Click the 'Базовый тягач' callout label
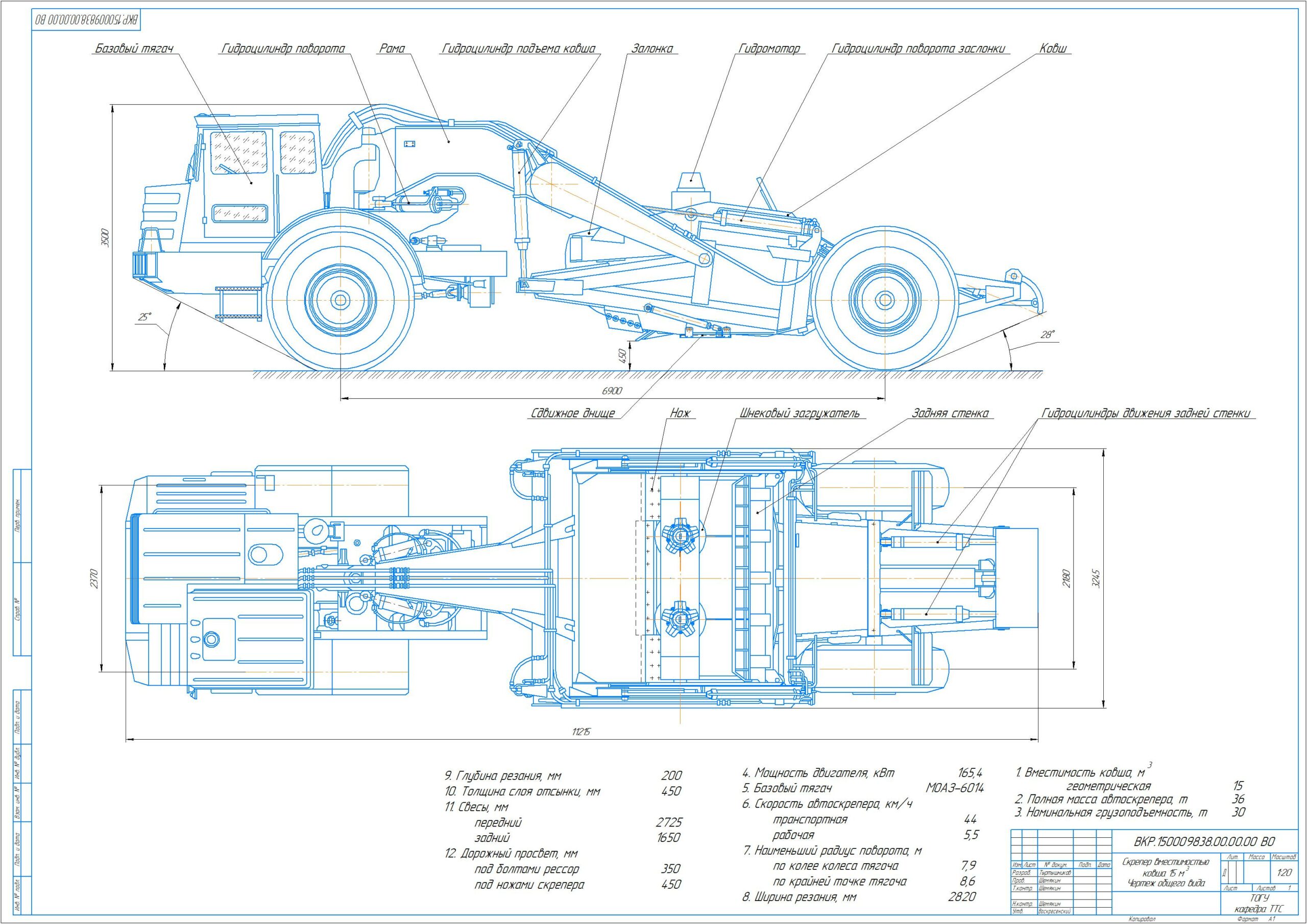This screenshot has height=924, width=1307. click(133, 49)
